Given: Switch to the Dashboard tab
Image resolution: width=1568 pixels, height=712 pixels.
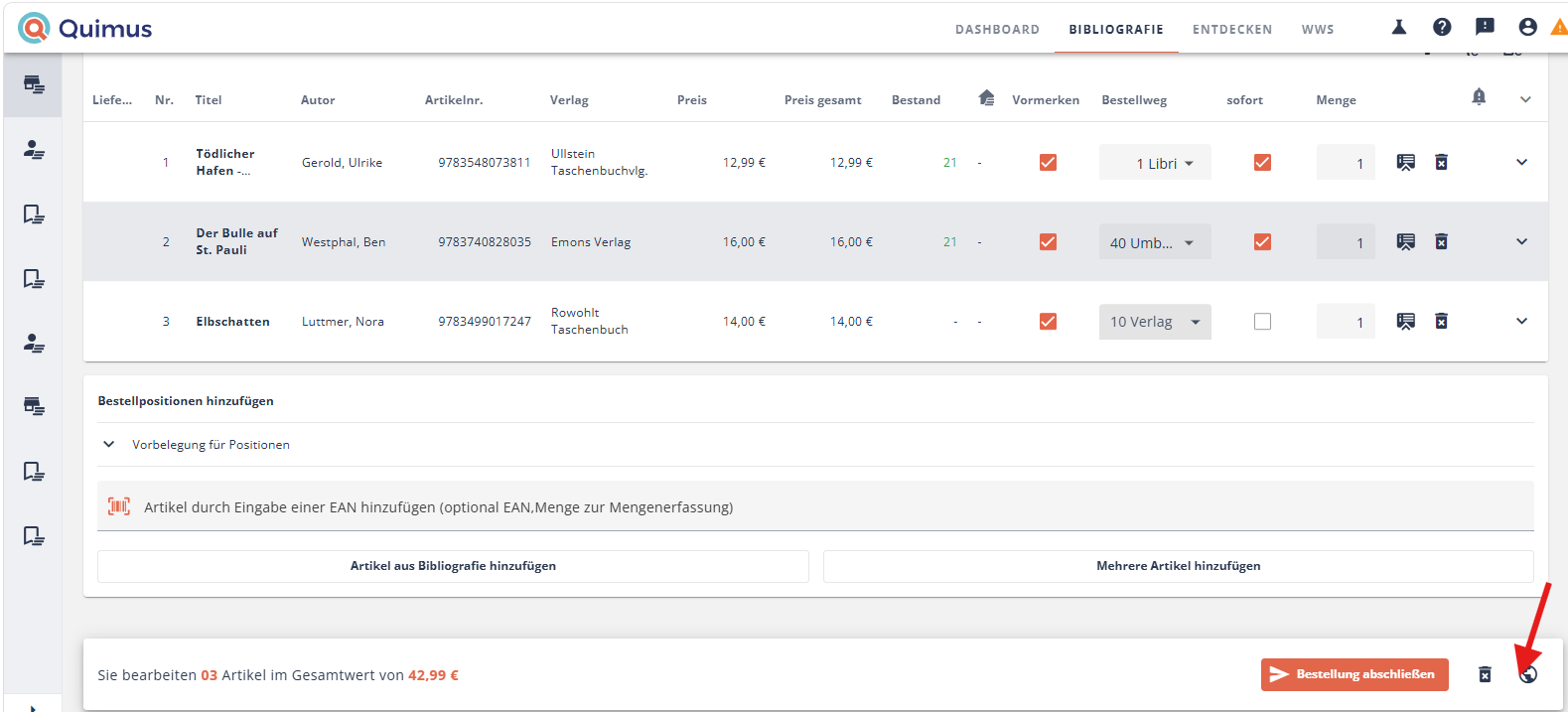Looking at the screenshot, I should pos(997,29).
